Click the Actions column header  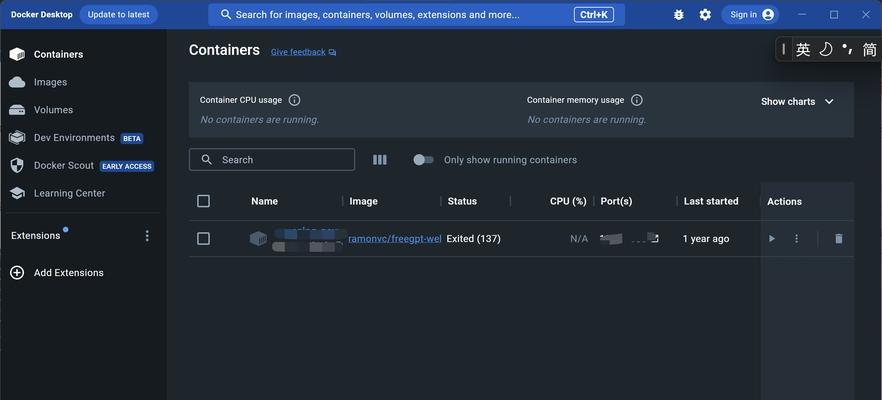784,201
